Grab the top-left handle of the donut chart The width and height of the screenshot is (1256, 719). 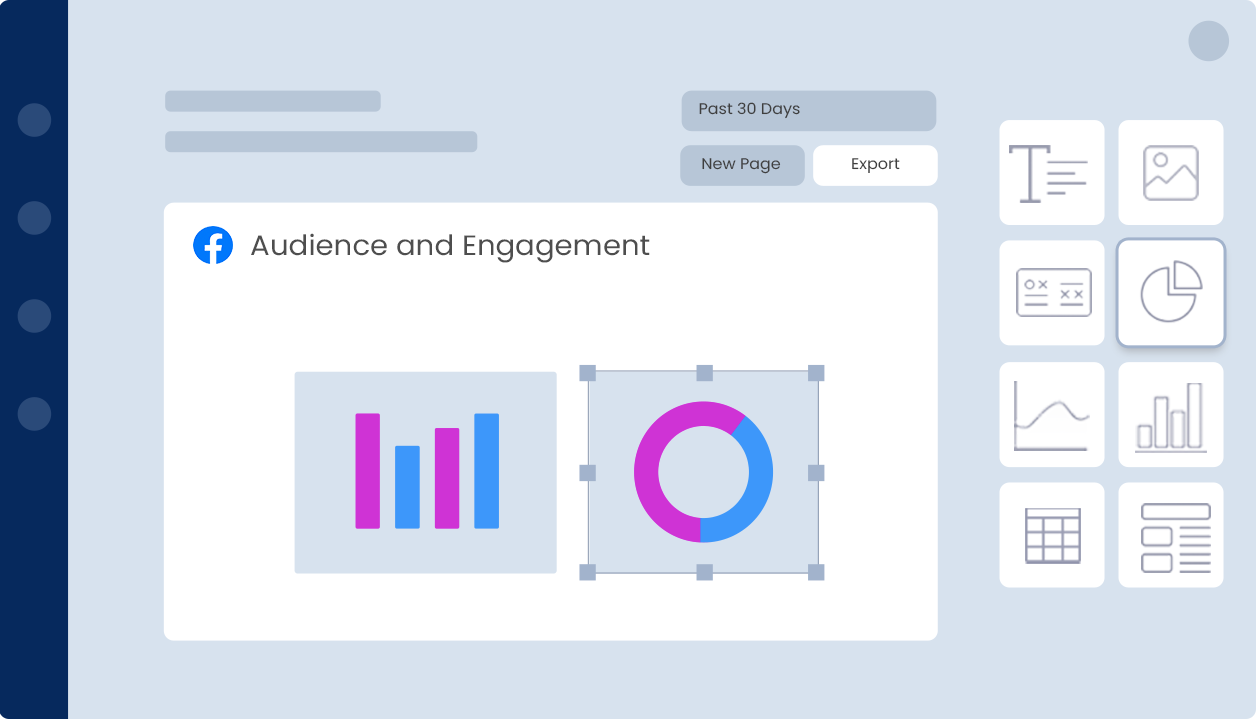[588, 373]
